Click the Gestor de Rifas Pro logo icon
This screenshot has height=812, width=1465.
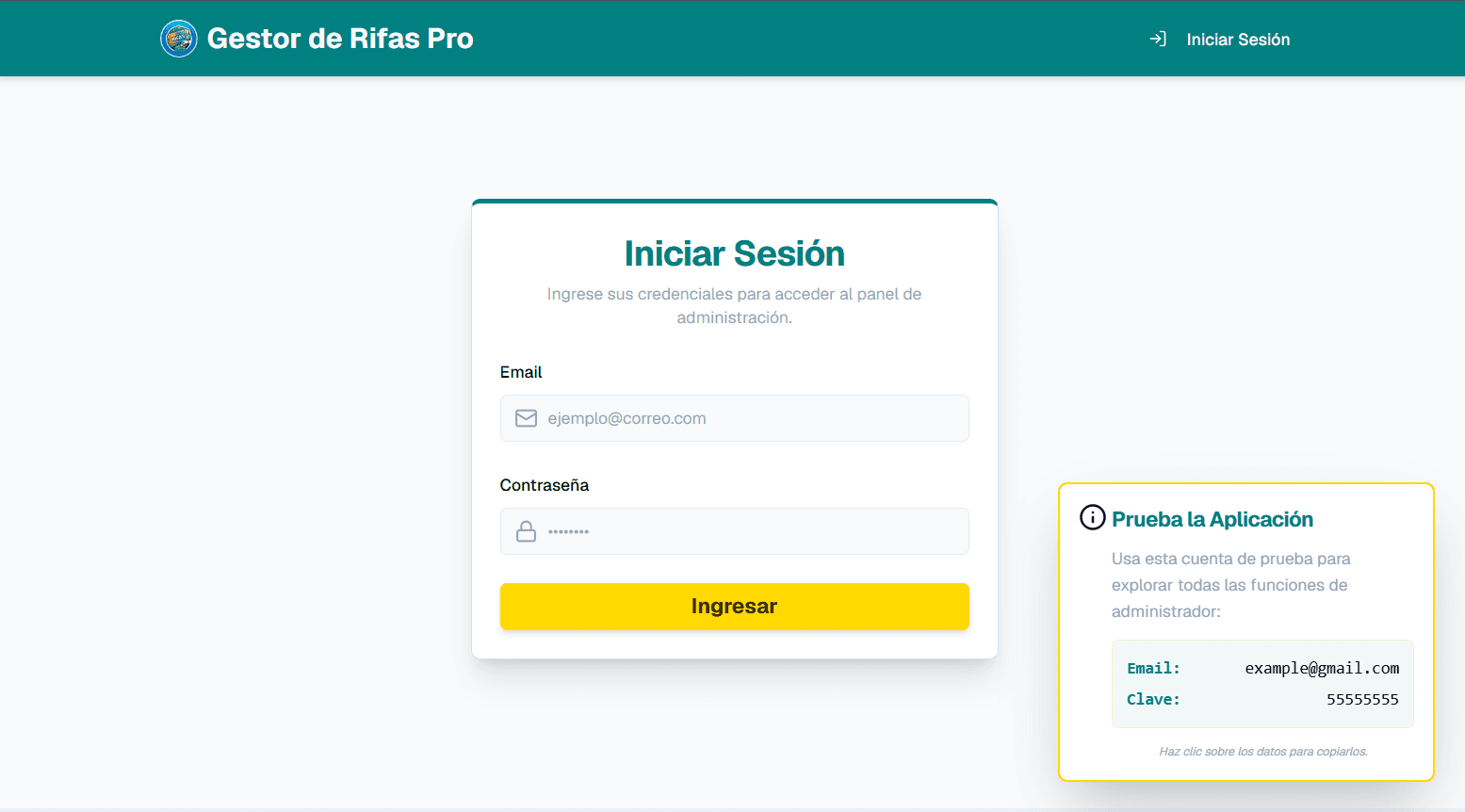[179, 39]
